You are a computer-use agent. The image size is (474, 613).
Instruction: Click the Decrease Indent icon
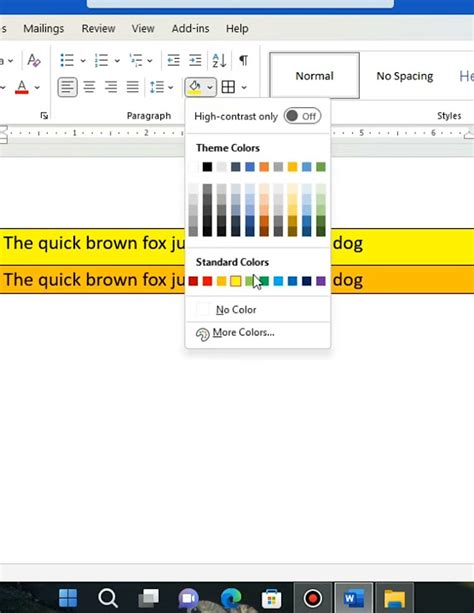tap(173, 60)
